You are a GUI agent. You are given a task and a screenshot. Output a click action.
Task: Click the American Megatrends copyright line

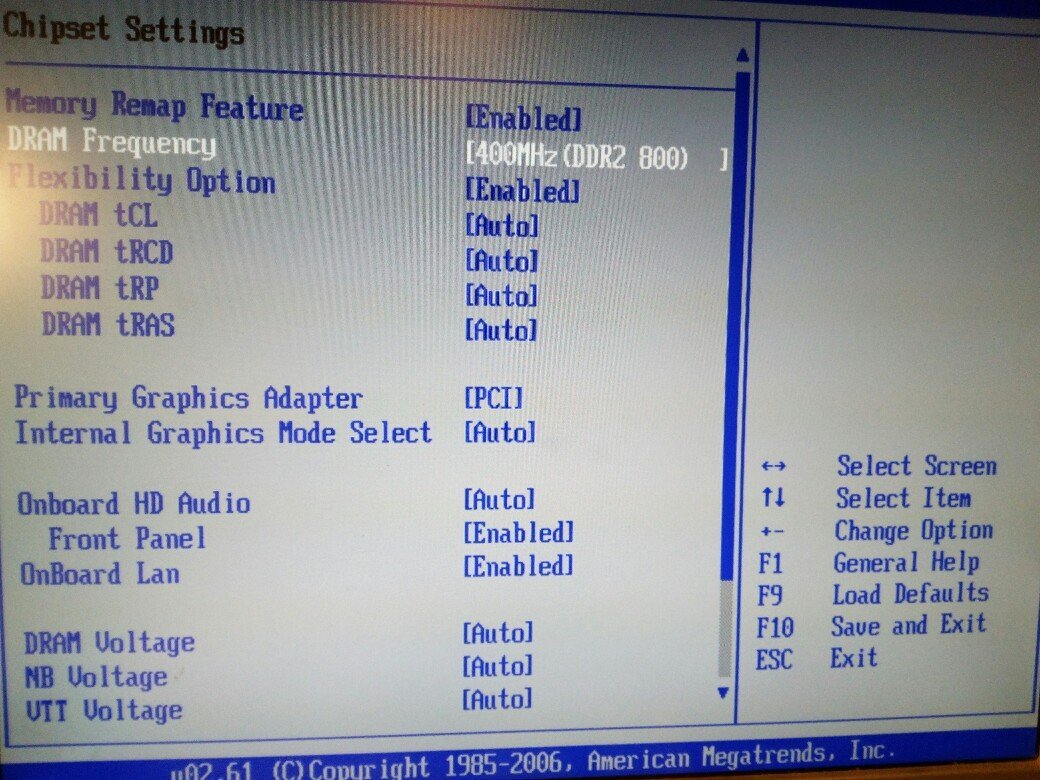(533, 763)
